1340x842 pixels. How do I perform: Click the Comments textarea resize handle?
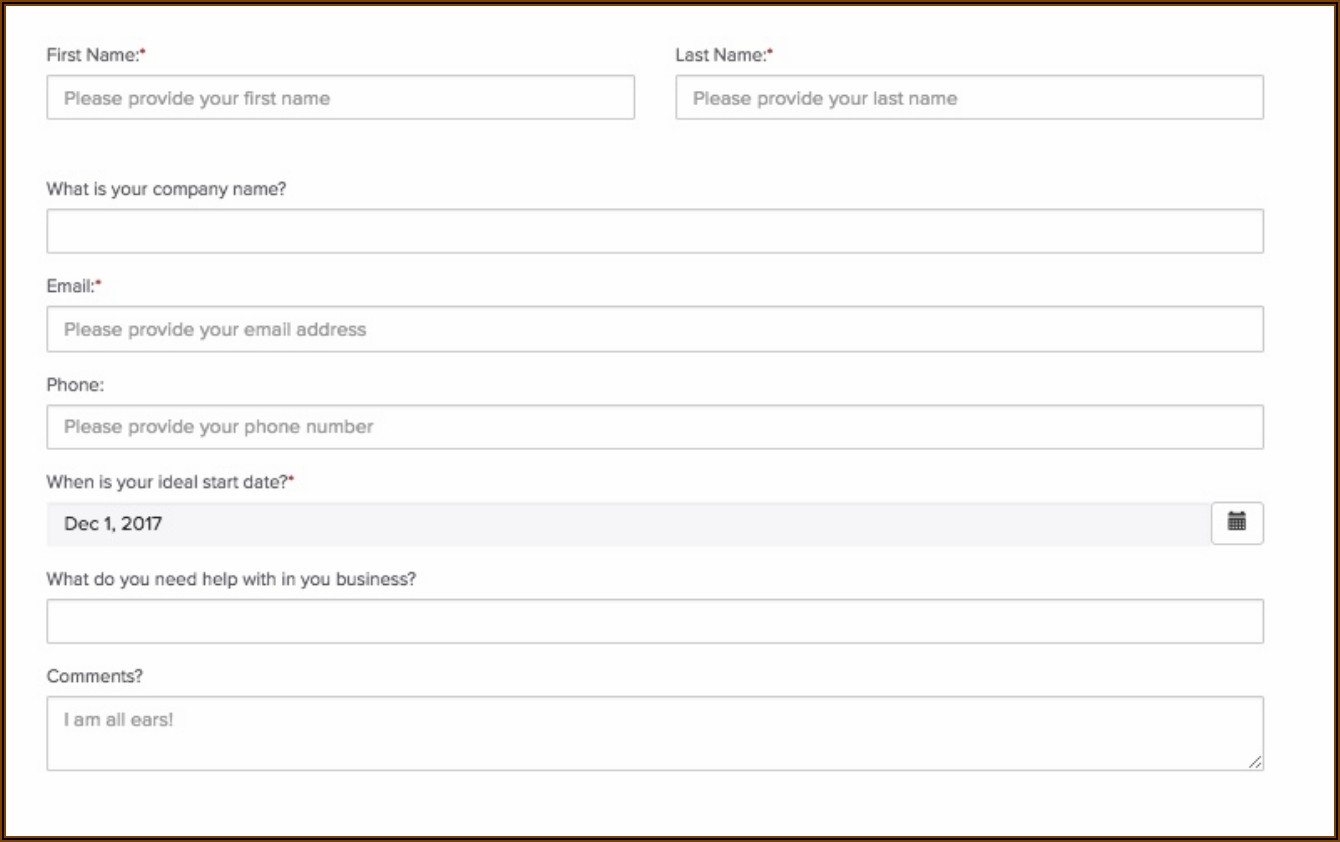tap(1255, 762)
